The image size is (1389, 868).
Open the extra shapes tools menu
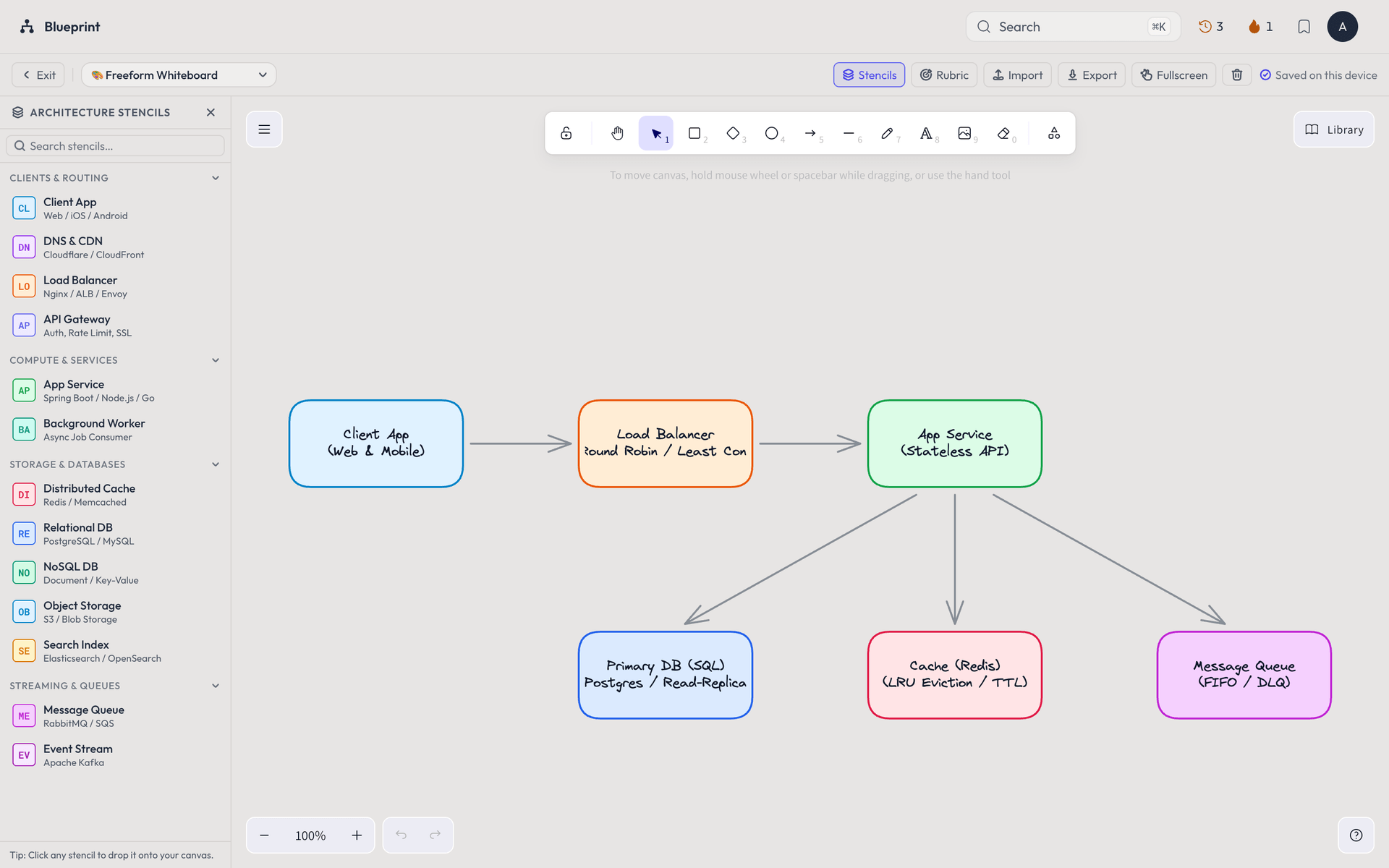click(x=1054, y=133)
